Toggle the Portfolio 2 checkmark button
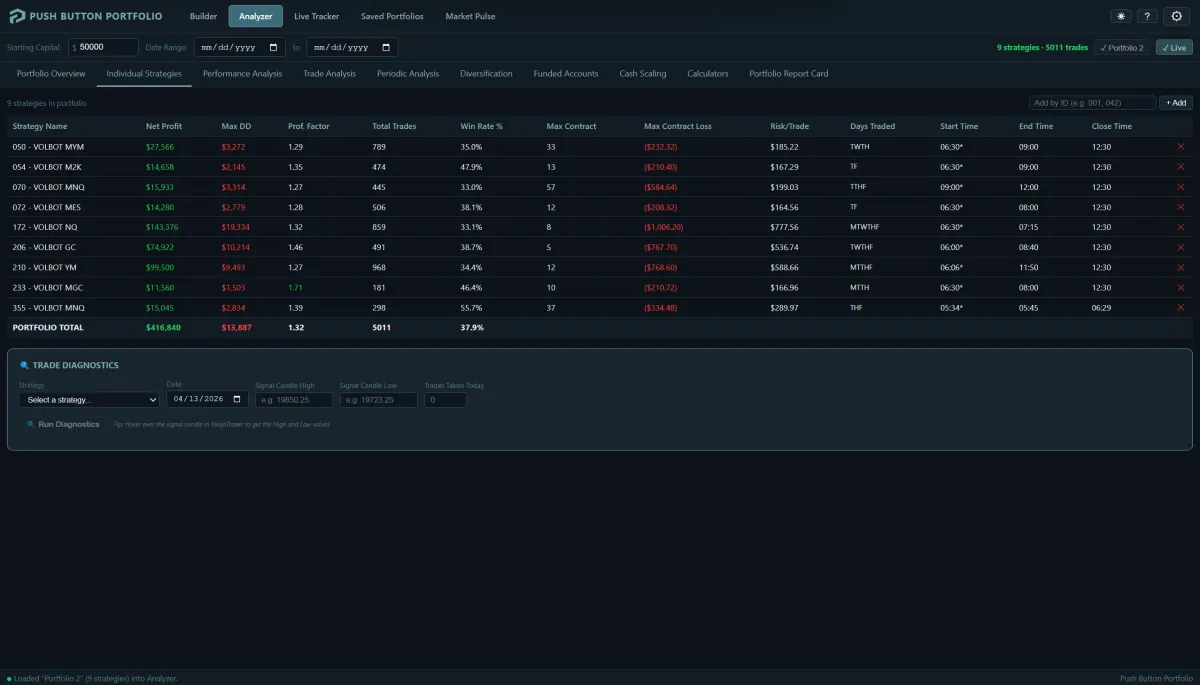The image size is (1200, 685). pyautogui.click(x=1121, y=47)
